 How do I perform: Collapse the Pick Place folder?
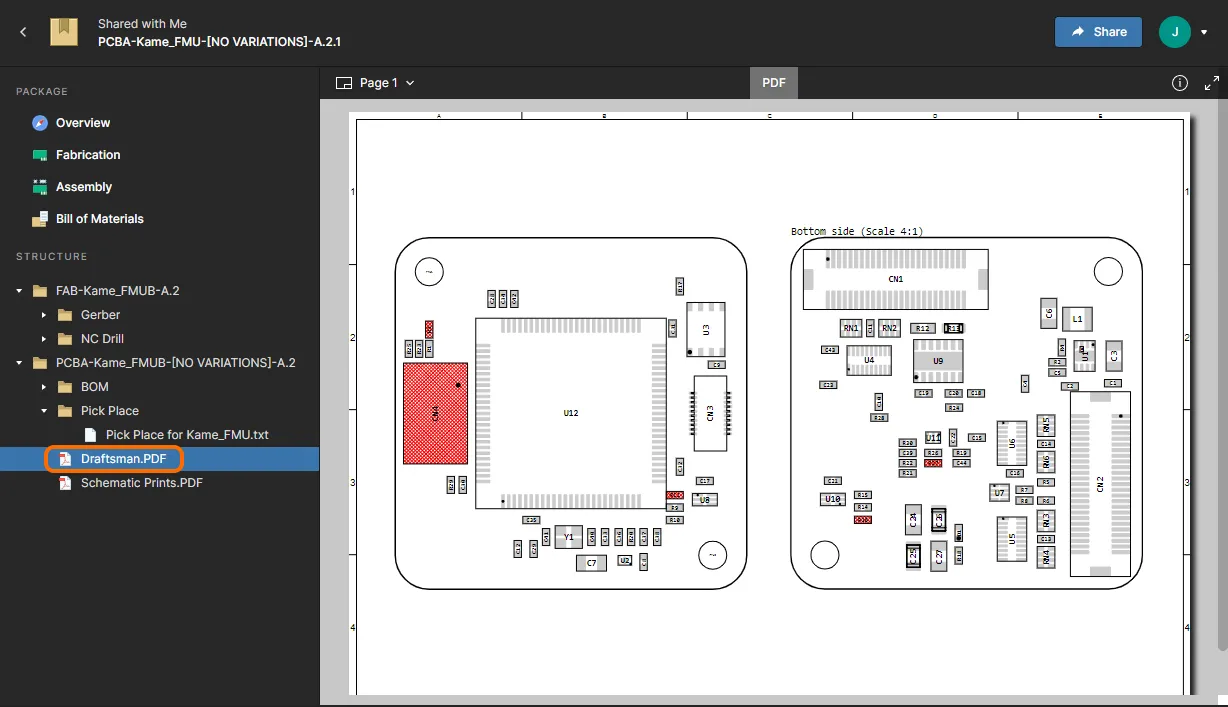[x=43, y=411]
